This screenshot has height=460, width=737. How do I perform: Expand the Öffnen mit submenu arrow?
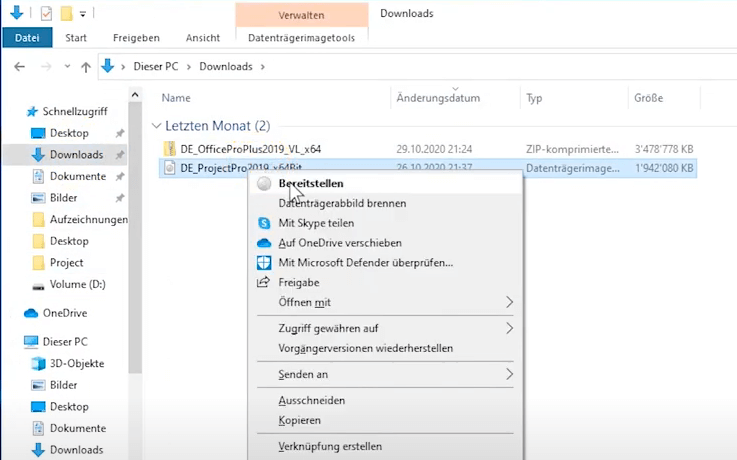(x=509, y=302)
